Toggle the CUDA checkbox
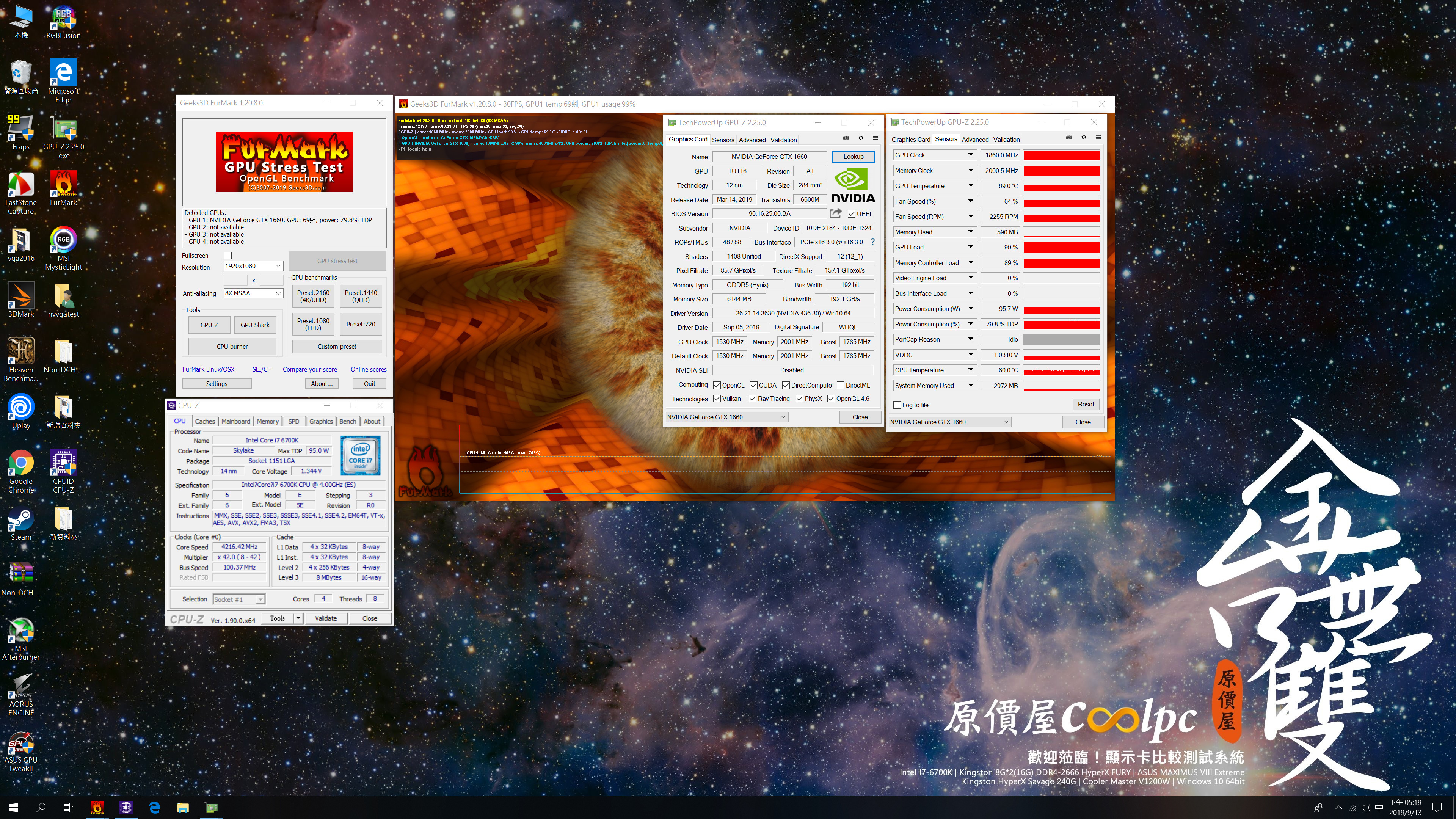This screenshot has height=819, width=1456. (x=753, y=386)
